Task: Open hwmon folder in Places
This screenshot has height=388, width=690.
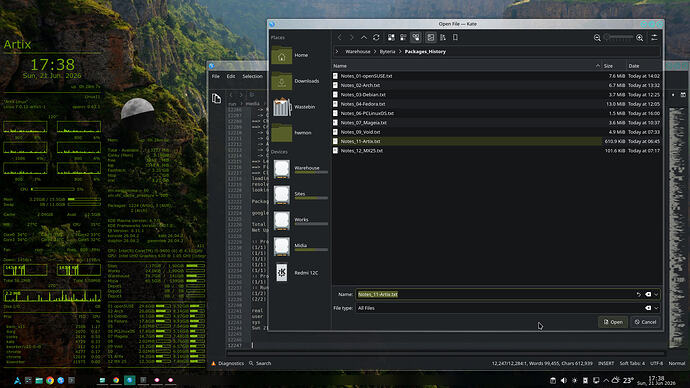Action: coord(299,132)
